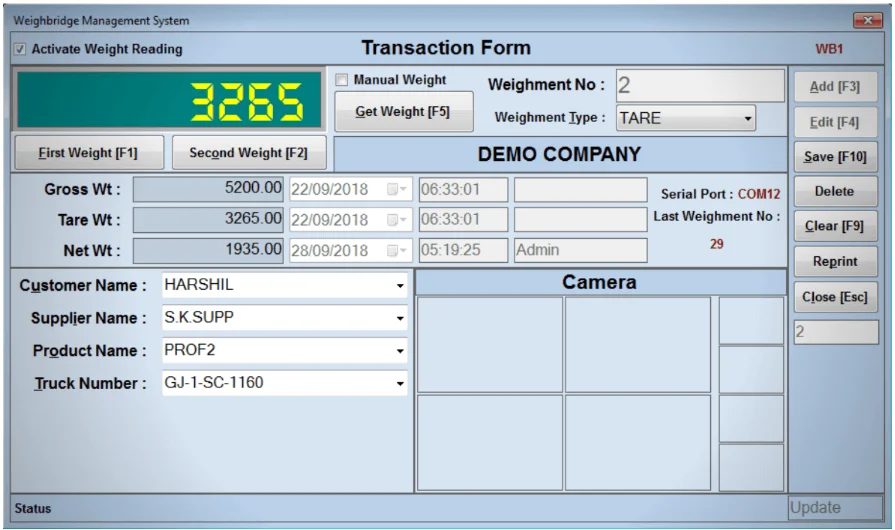Open the Gross Wt date picker calendar
Viewport: 895px width, 530px height.
[397, 189]
